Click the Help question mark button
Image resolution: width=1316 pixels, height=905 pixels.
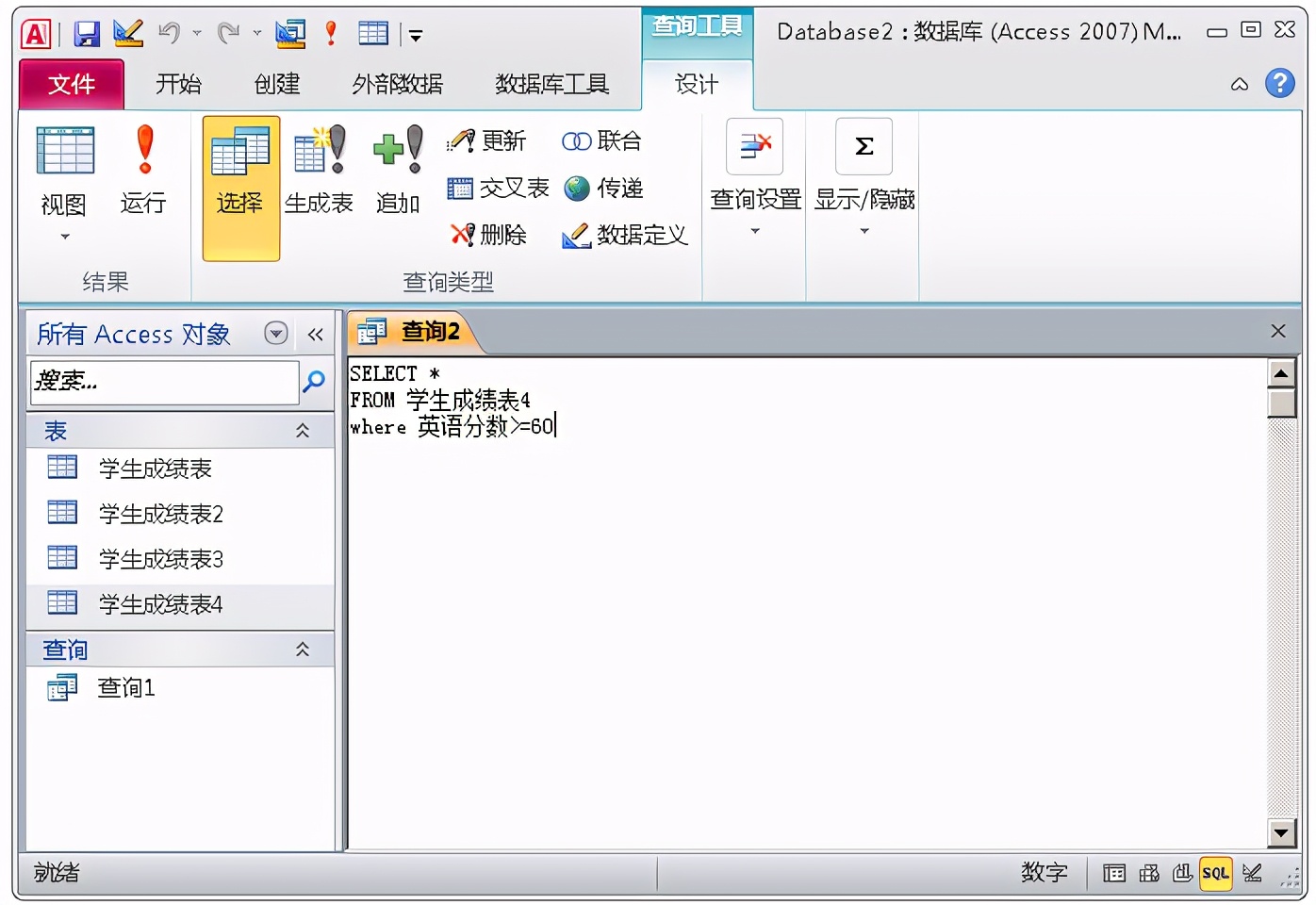(x=1280, y=83)
